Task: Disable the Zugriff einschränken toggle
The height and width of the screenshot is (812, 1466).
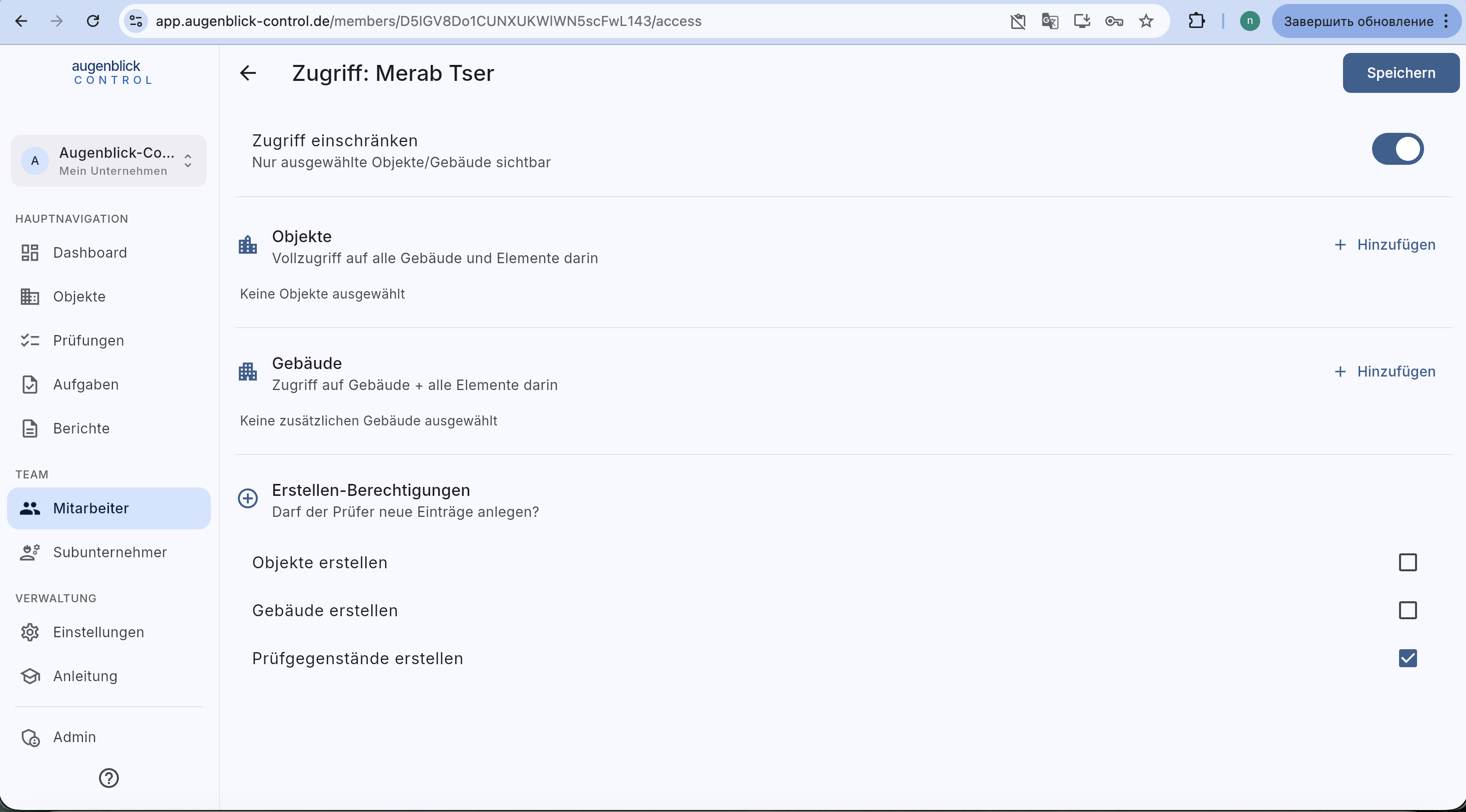Action: coord(1397,149)
